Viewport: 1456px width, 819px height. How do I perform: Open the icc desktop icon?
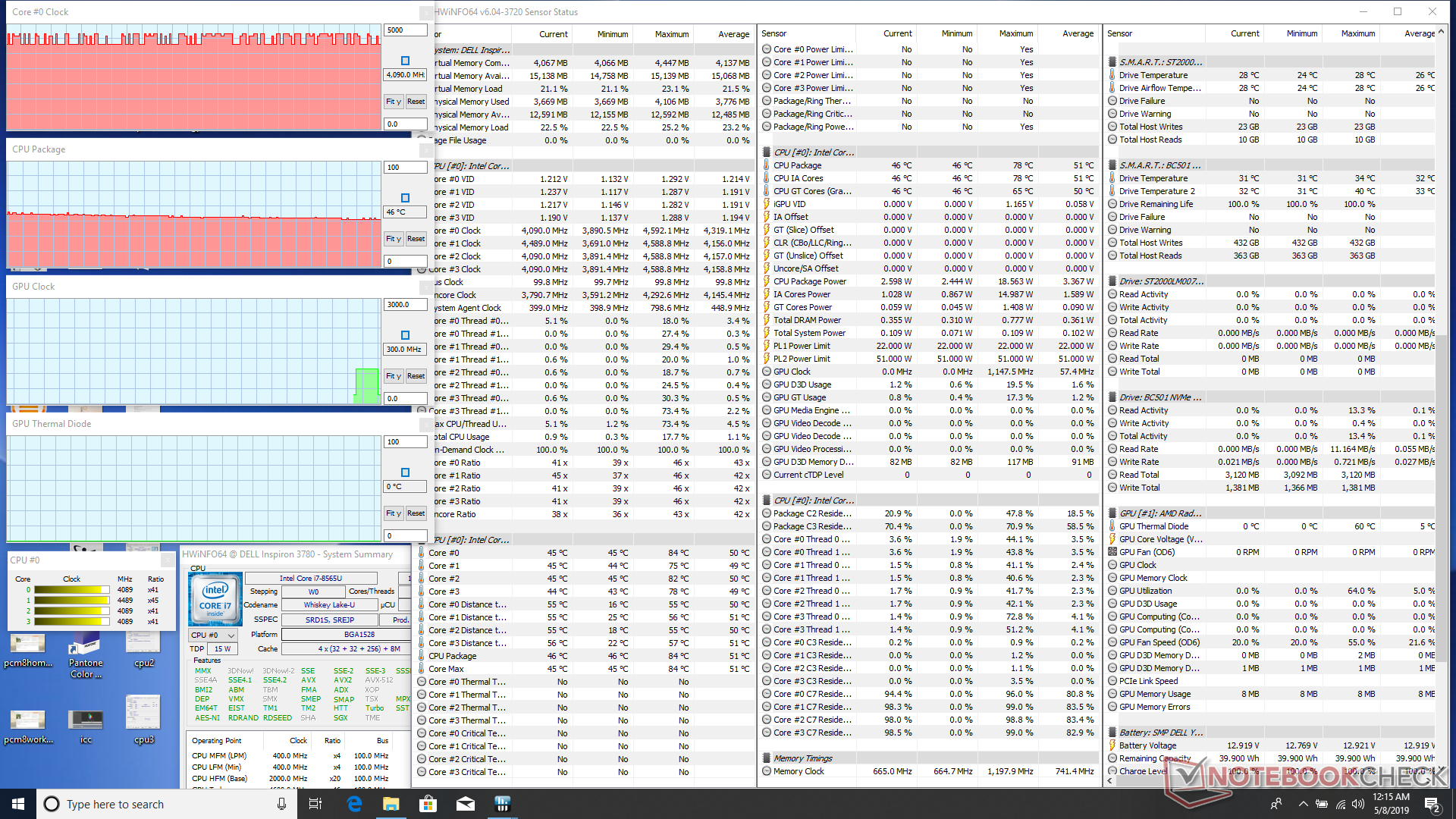(x=86, y=721)
